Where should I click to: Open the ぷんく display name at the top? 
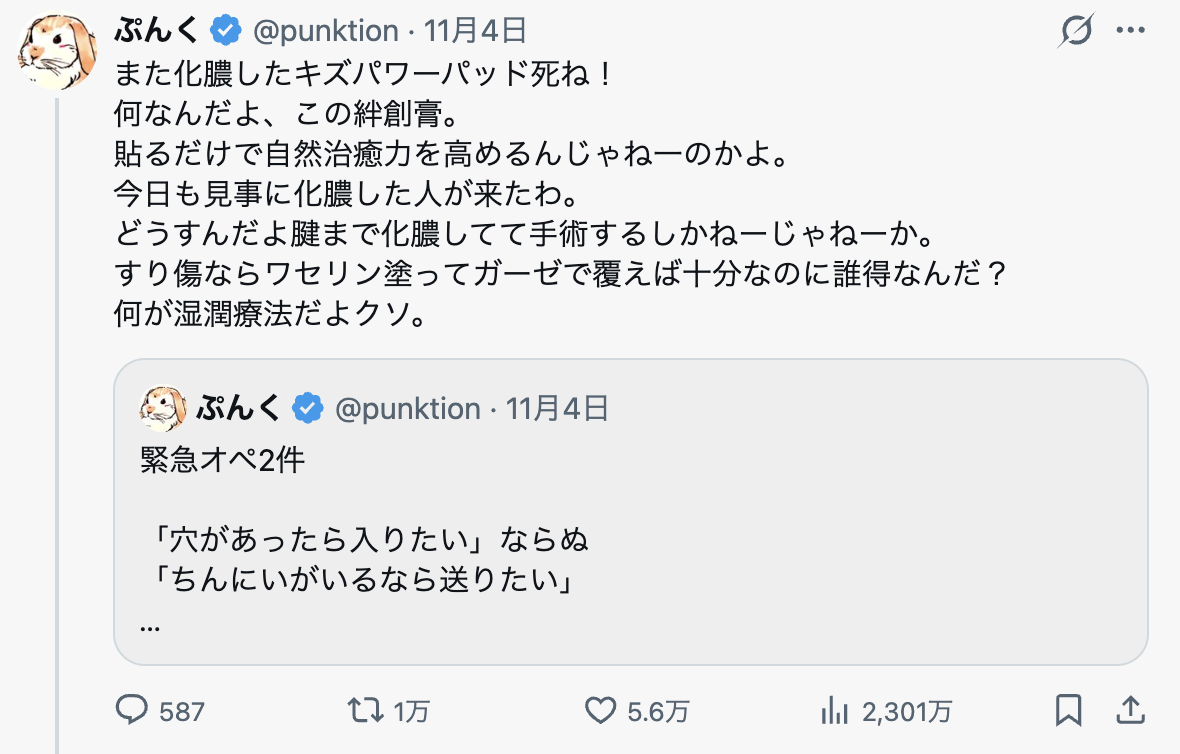(x=158, y=31)
